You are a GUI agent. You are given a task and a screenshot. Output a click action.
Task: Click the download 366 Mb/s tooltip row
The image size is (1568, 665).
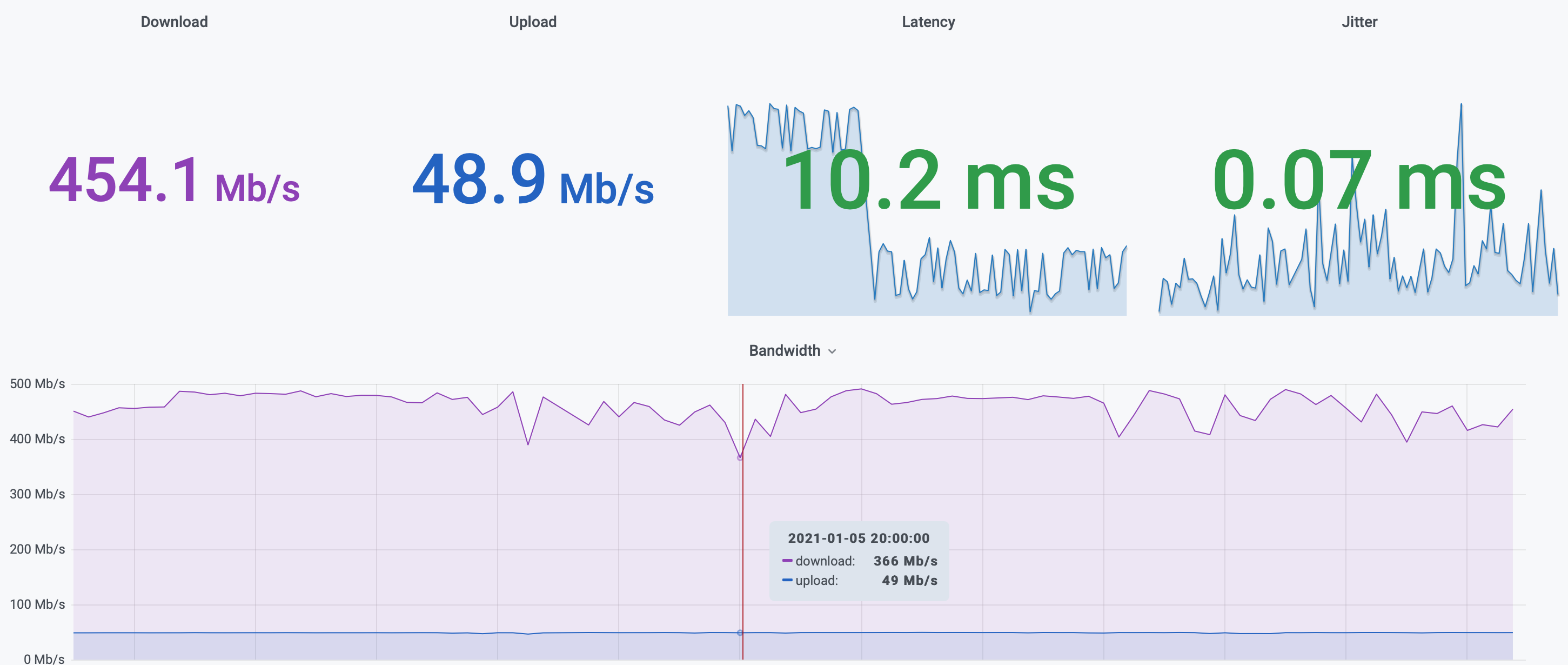coord(860,561)
